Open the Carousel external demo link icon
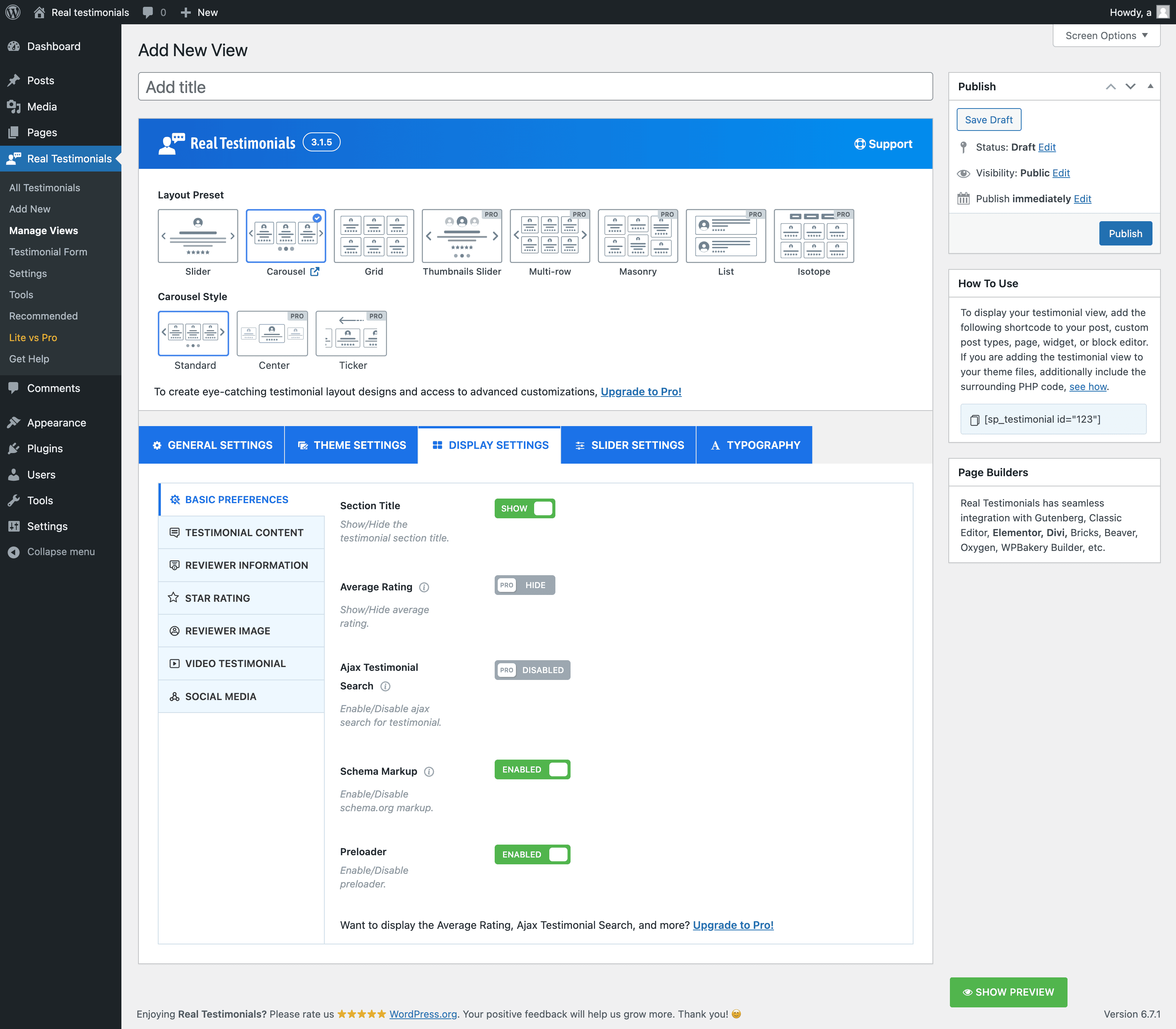 [314, 272]
